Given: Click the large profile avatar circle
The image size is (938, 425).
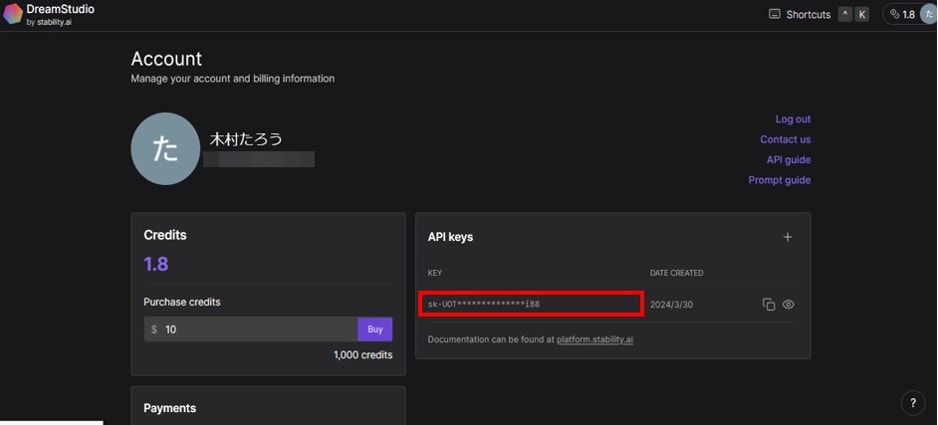Looking at the screenshot, I should (165, 148).
